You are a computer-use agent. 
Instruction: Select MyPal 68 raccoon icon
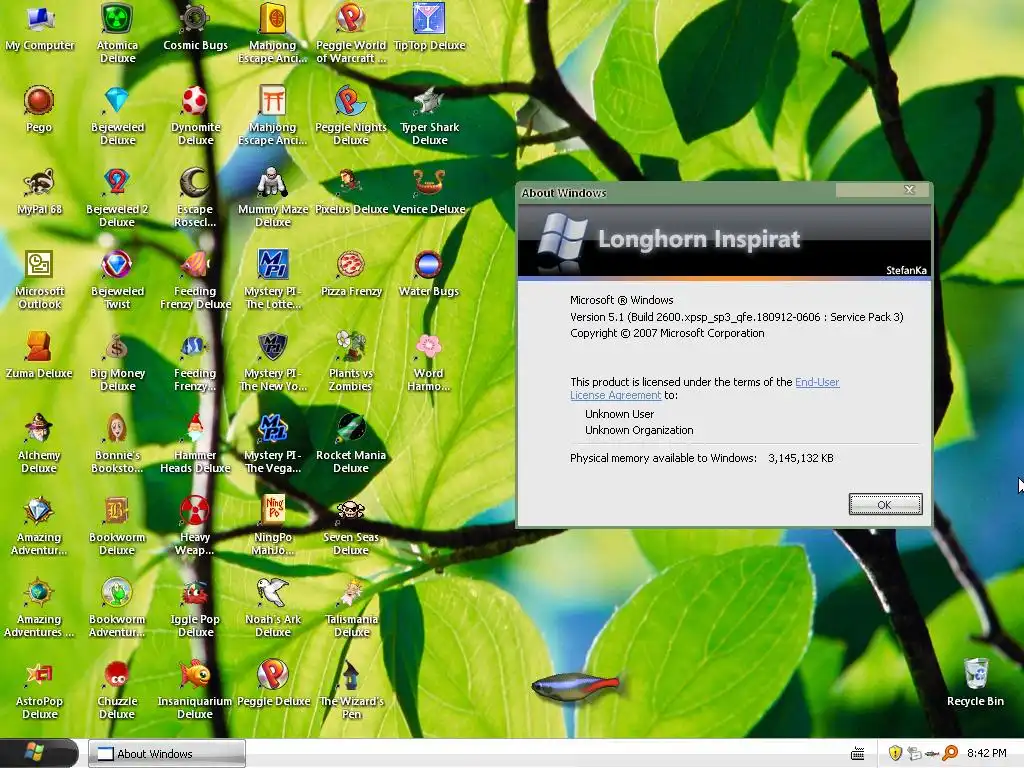coord(39,191)
